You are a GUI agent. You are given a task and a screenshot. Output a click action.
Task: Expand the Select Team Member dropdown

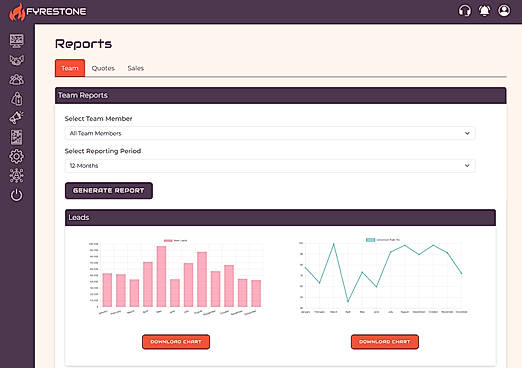[270, 133]
